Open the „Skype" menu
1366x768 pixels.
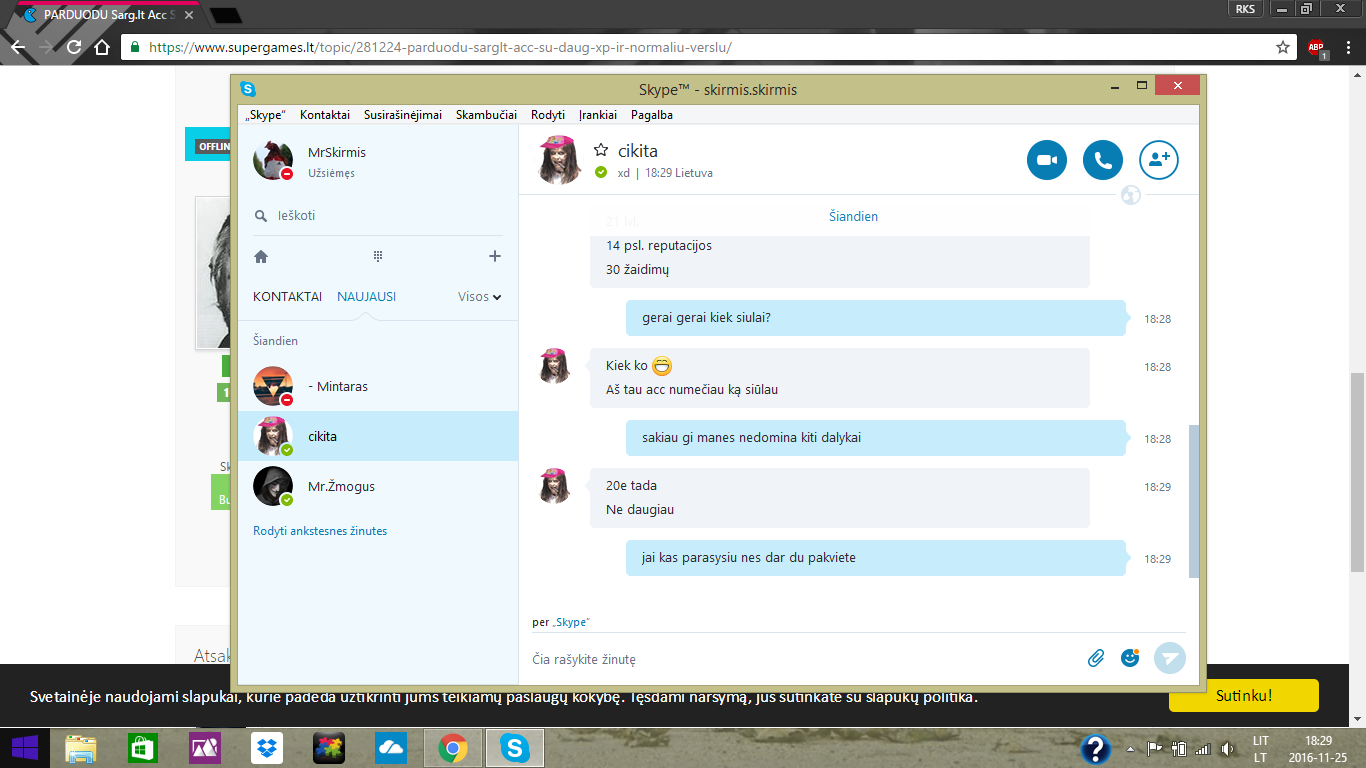[x=265, y=115]
